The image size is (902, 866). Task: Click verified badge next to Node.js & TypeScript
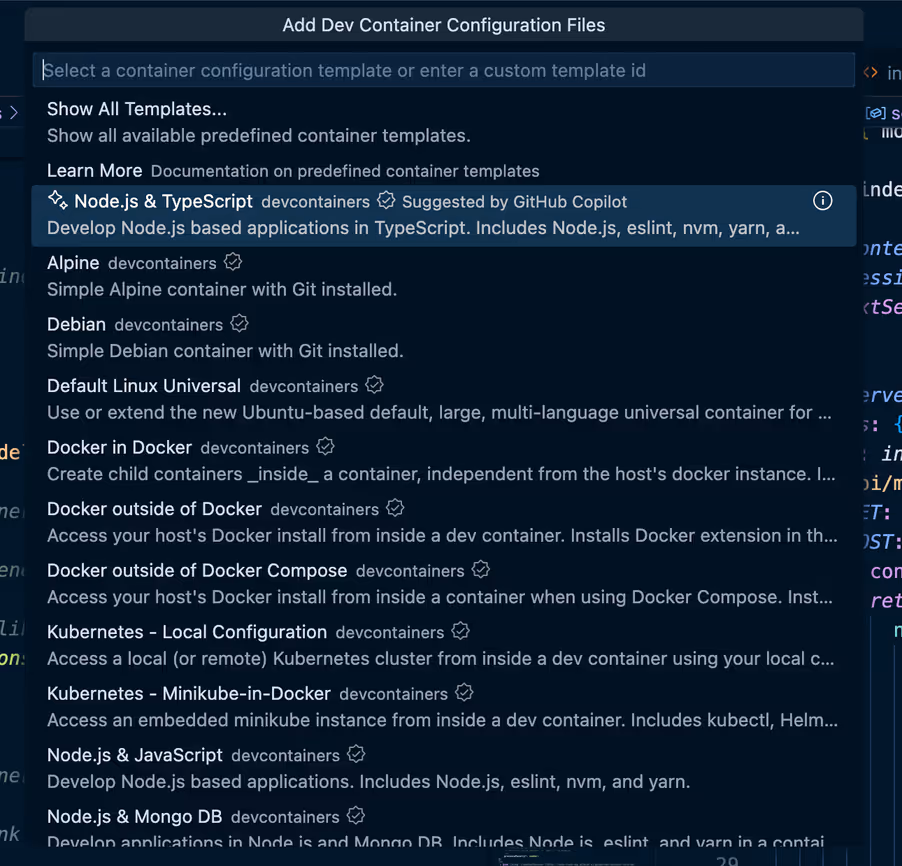[386, 201]
